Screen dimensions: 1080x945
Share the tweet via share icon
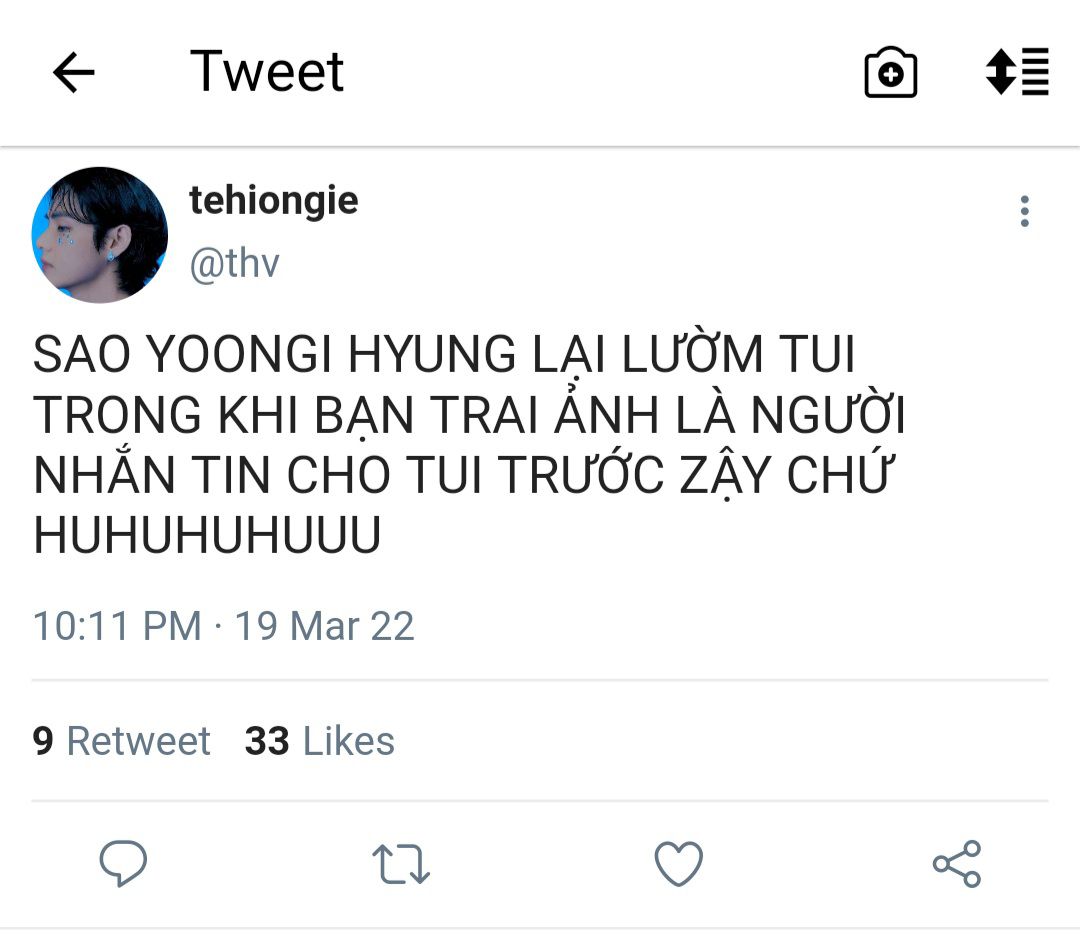pos(957,863)
